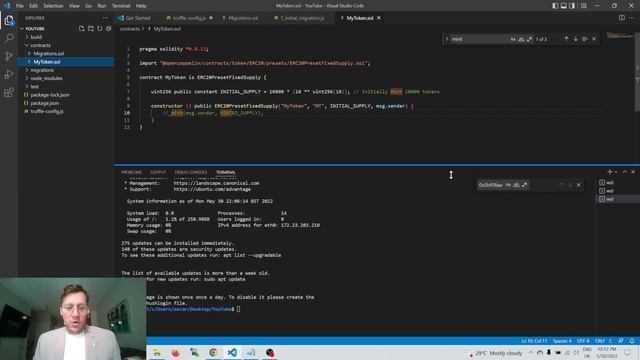Close the terminal find widget

(578, 185)
